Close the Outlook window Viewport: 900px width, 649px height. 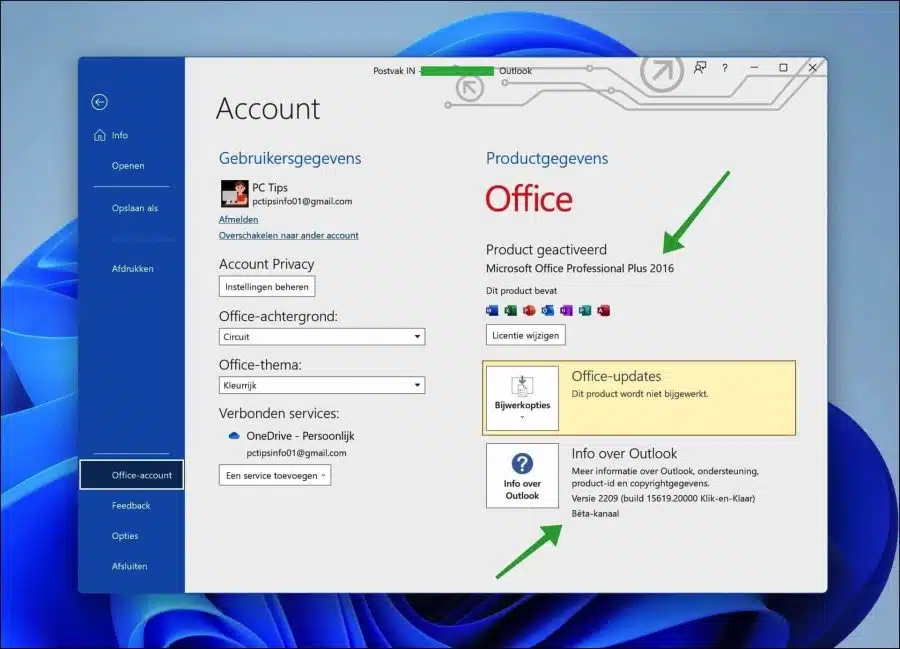click(x=812, y=68)
